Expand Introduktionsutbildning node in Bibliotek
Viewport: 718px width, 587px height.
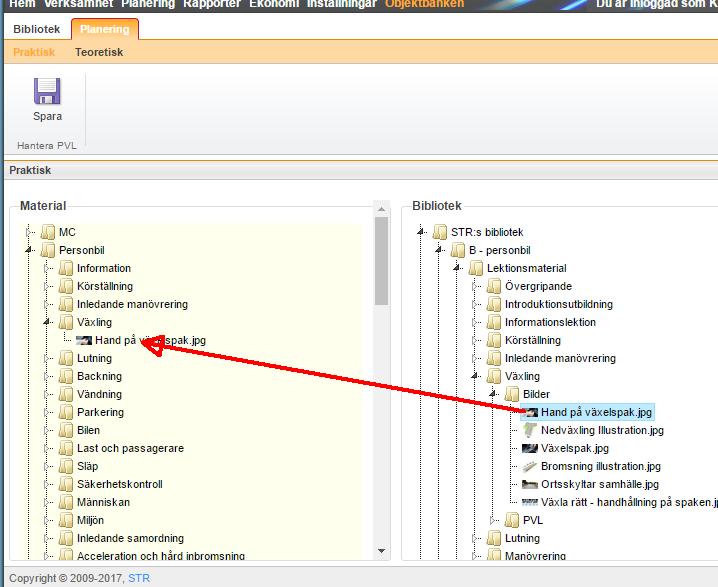coord(475,304)
